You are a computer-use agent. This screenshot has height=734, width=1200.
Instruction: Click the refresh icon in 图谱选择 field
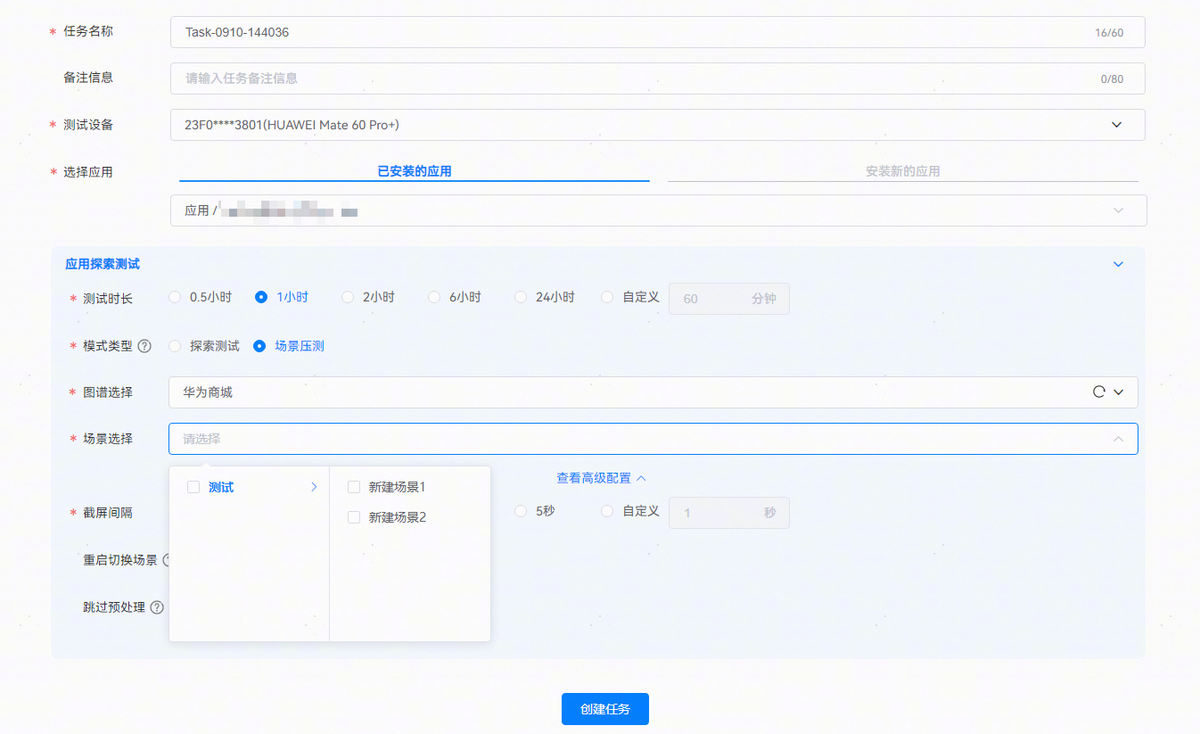click(1099, 393)
